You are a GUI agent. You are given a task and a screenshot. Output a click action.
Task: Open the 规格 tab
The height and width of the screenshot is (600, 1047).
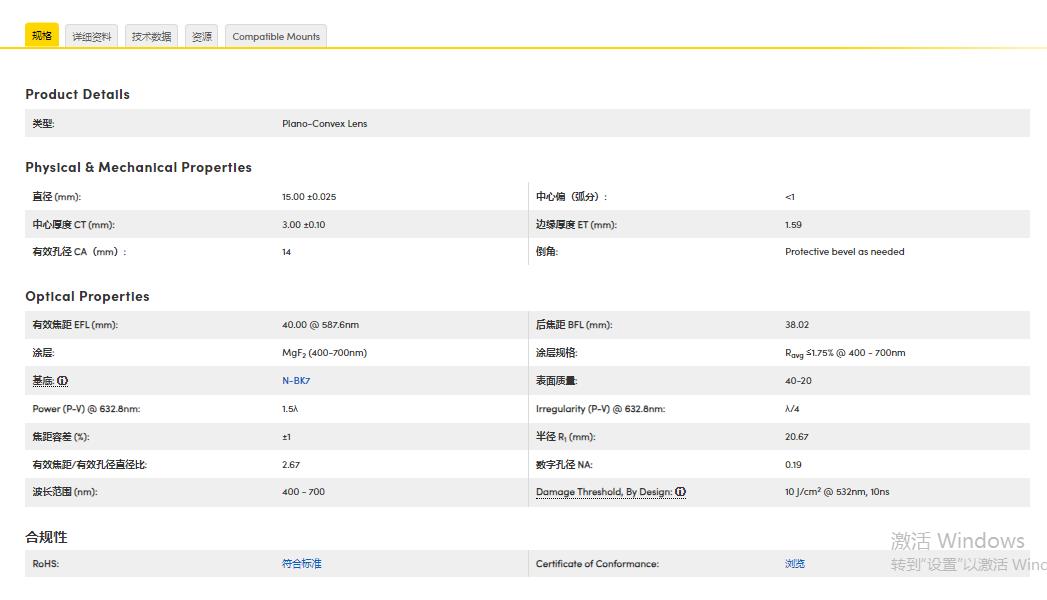tap(42, 36)
